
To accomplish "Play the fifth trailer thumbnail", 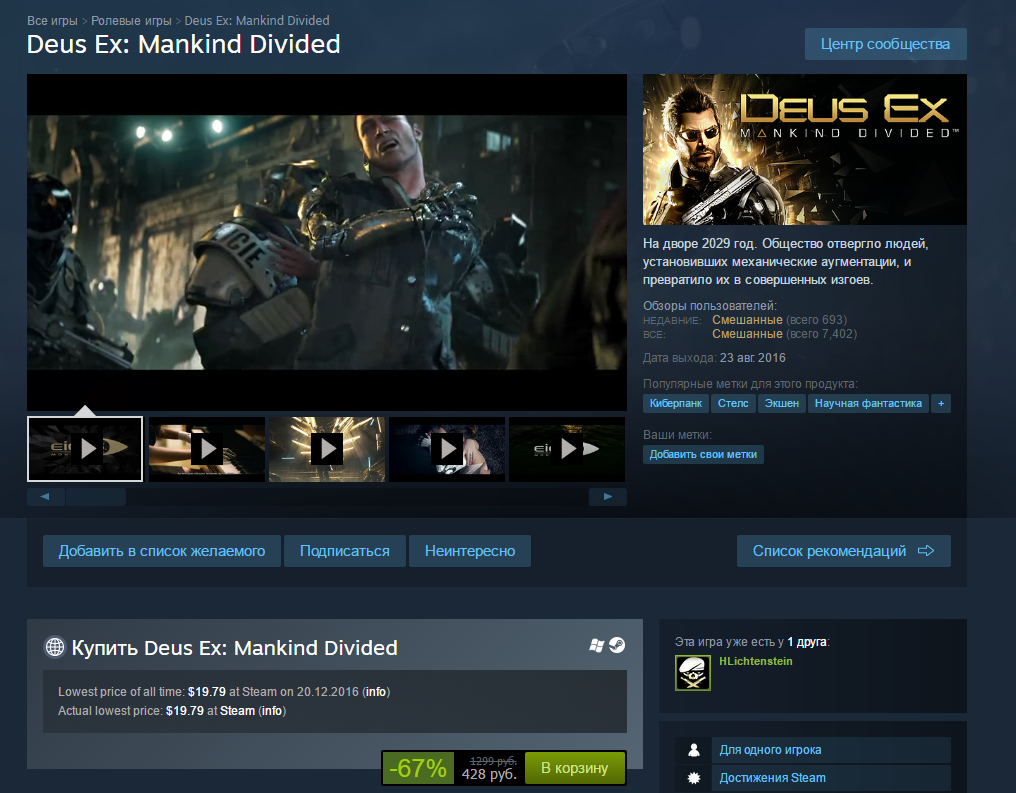I will click(x=567, y=449).
